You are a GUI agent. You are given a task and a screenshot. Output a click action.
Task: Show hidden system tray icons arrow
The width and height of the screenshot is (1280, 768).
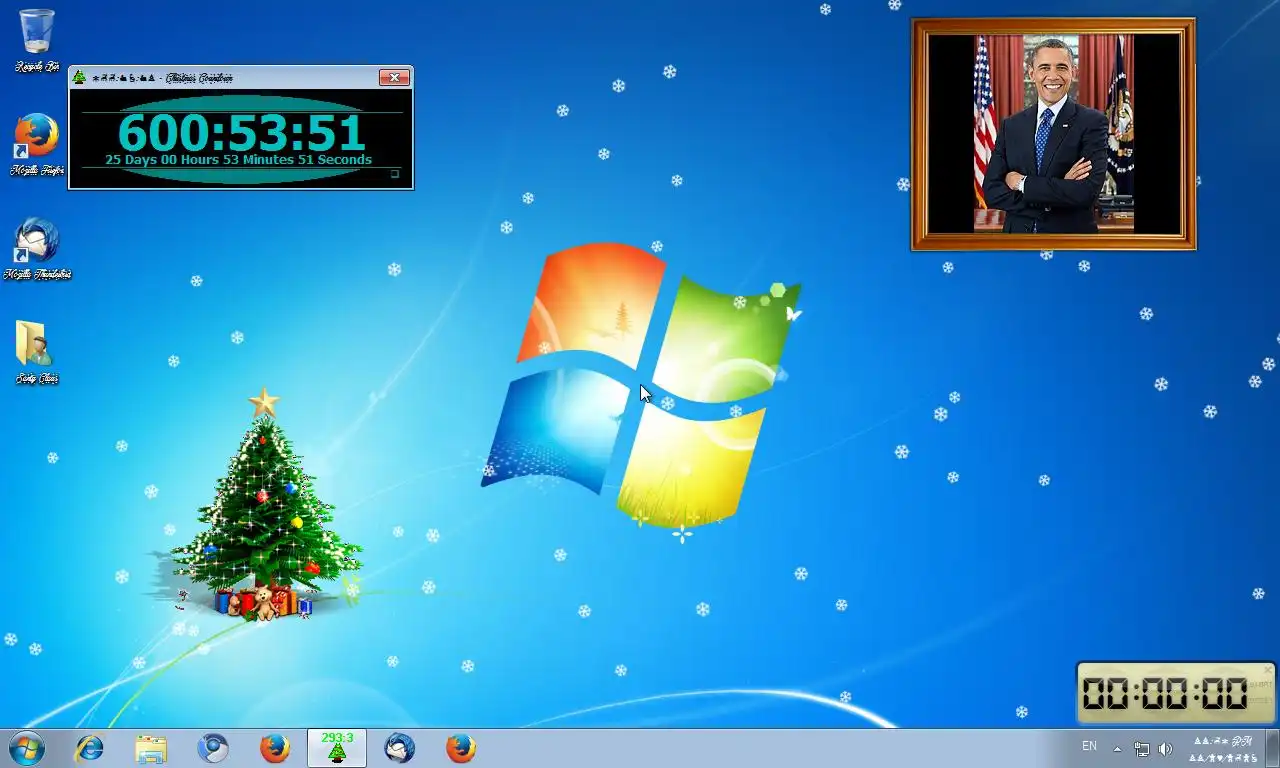point(1117,749)
